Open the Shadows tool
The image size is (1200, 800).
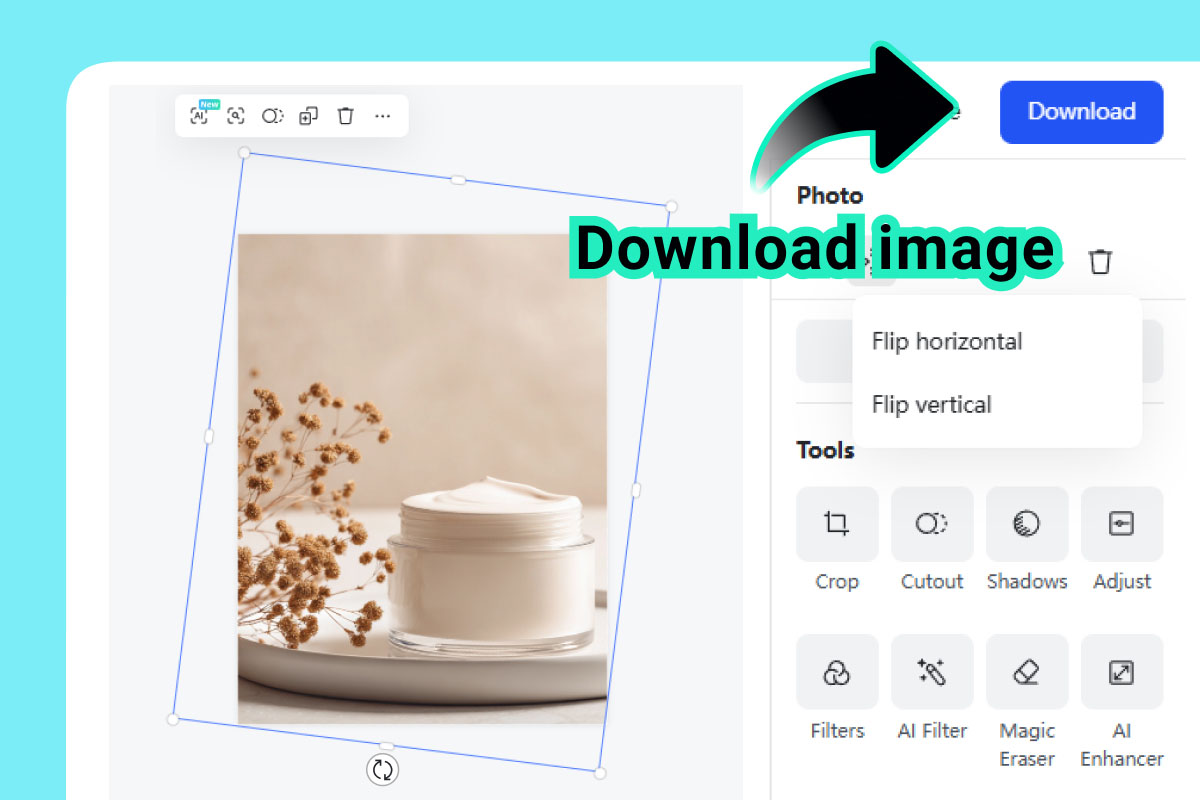coord(1027,524)
